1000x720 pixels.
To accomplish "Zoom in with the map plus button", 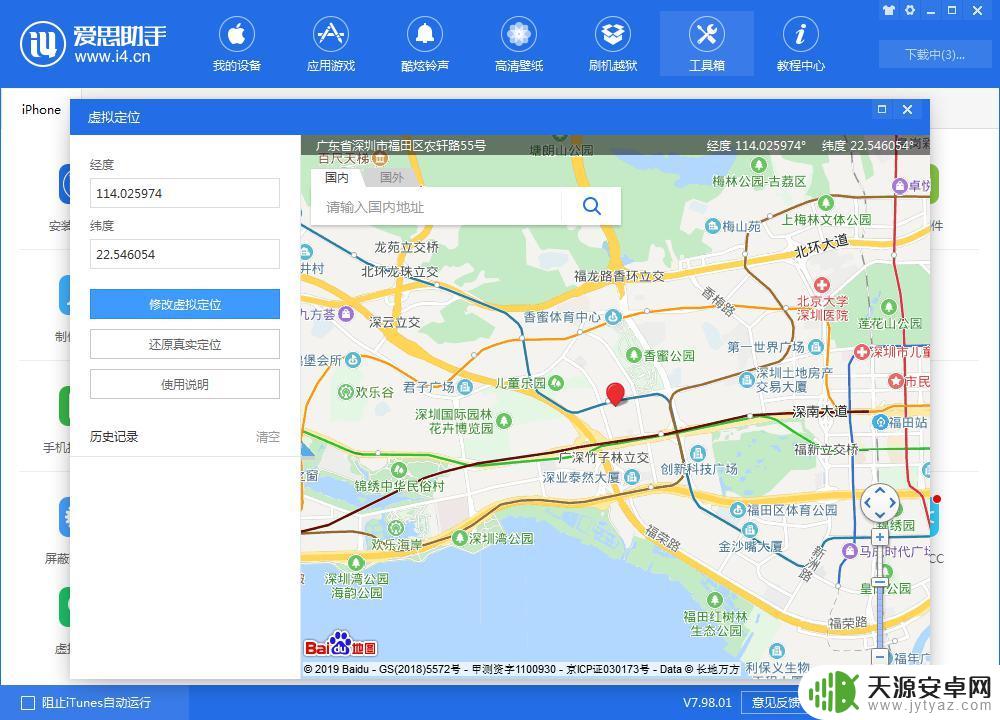I will click(x=879, y=538).
